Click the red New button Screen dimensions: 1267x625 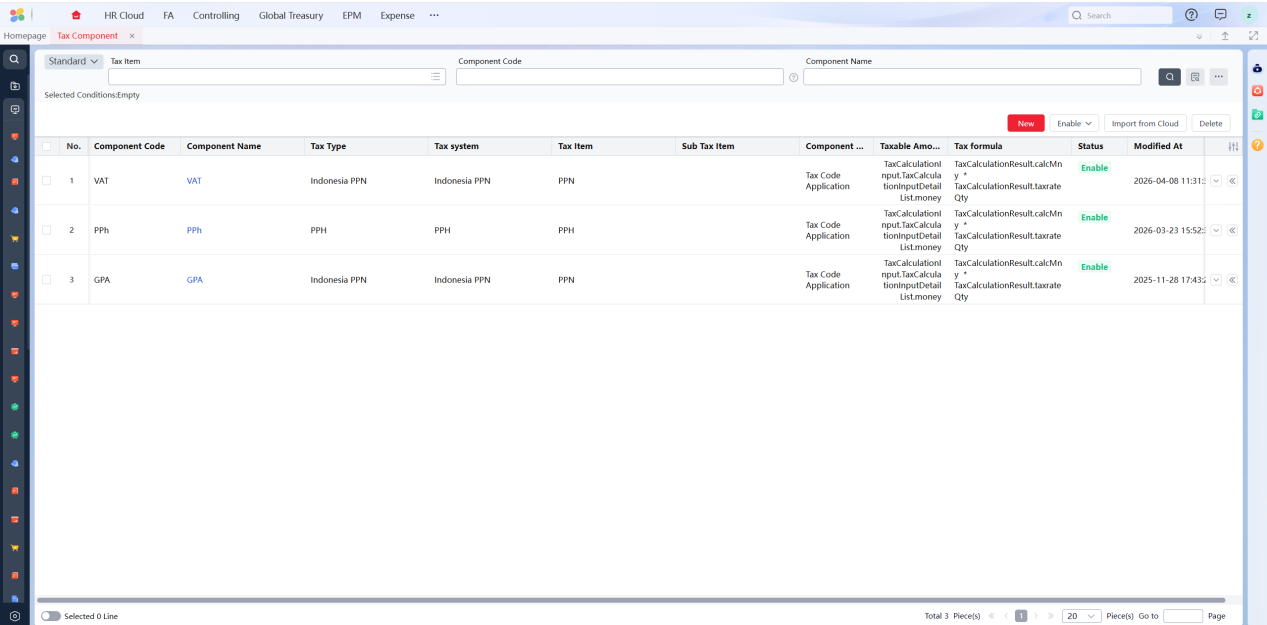pos(1025,123)
